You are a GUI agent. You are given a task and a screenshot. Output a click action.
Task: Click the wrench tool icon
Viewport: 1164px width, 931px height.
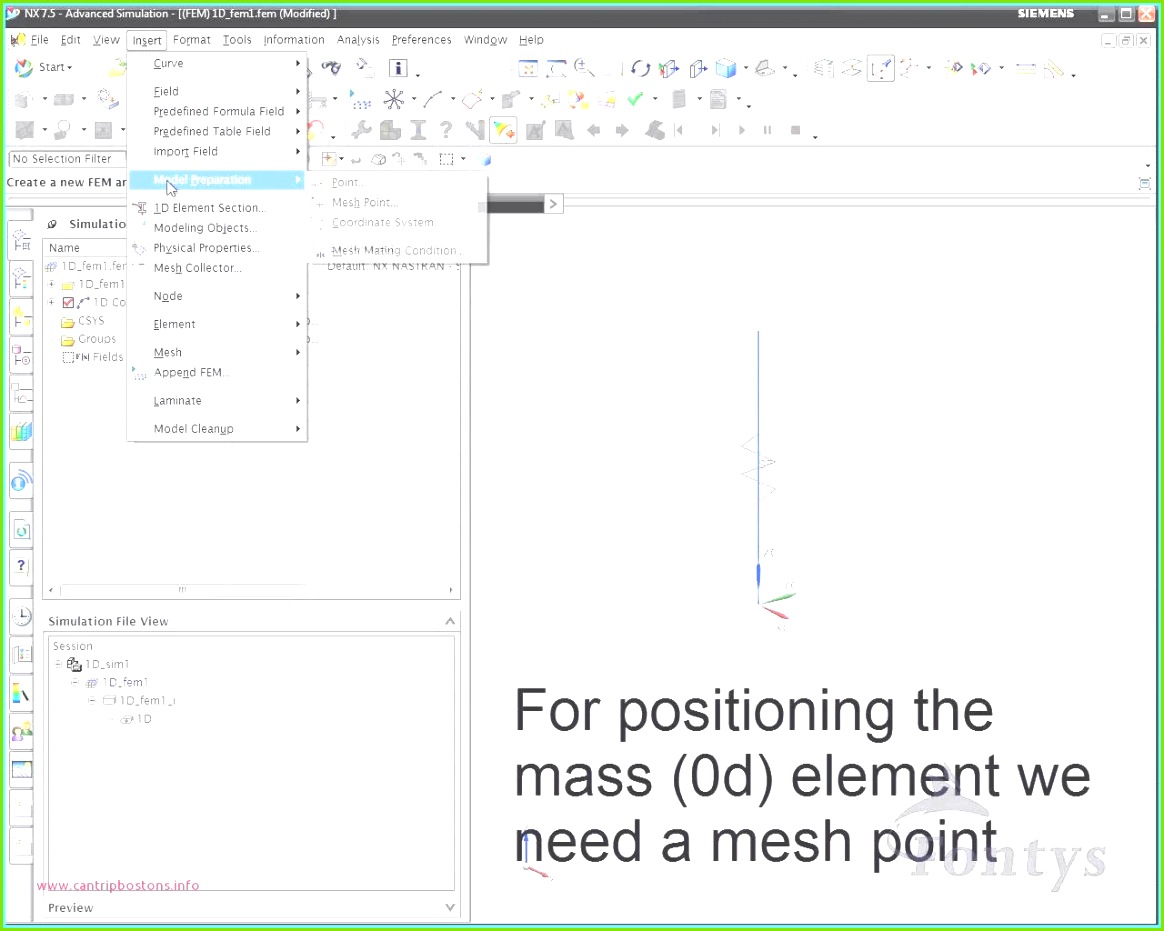(x=362, y=130)
